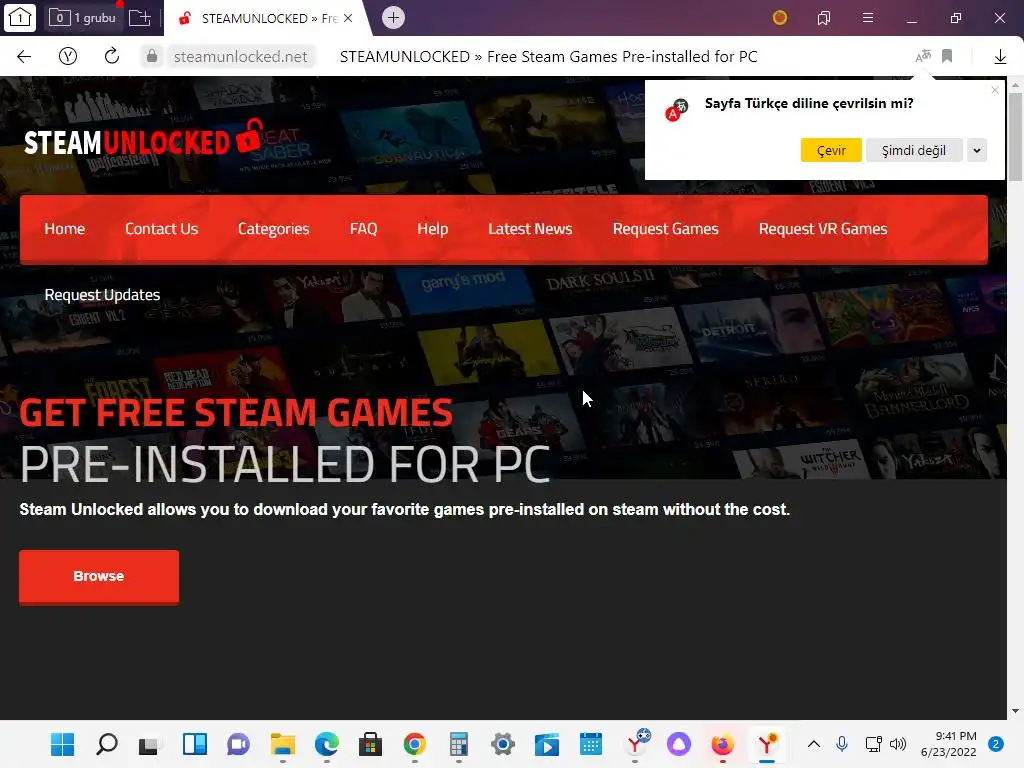Click 'Şimdi değil' button
The height and width of the screenshot is (768, 1024).
[914, 150]
